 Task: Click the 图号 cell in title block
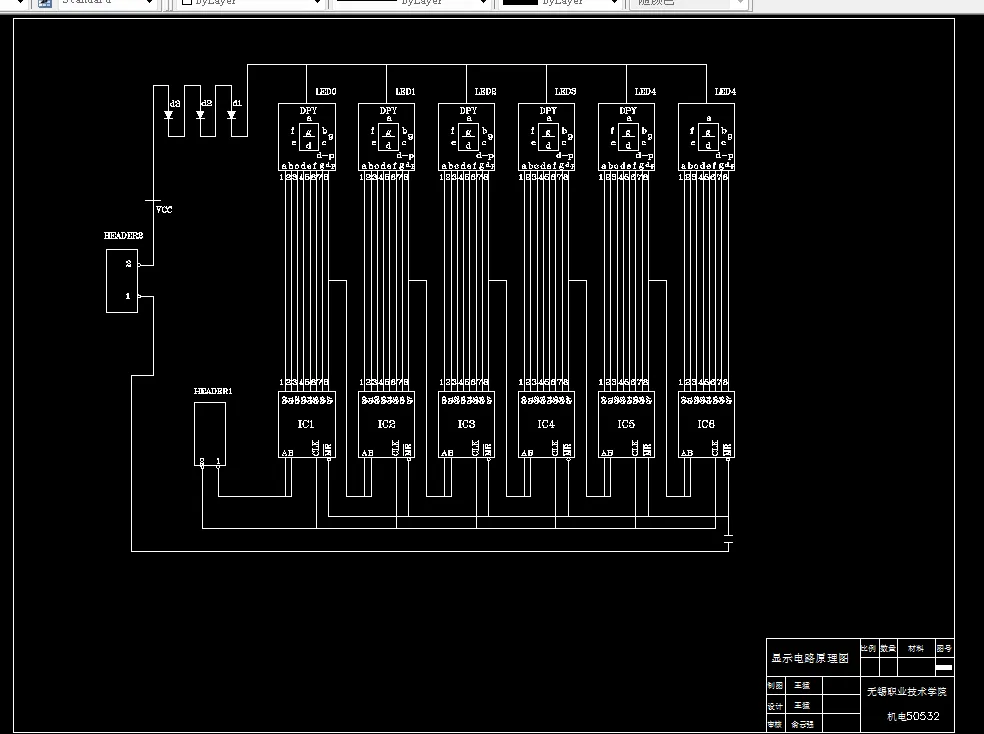[x=944, y=649]
